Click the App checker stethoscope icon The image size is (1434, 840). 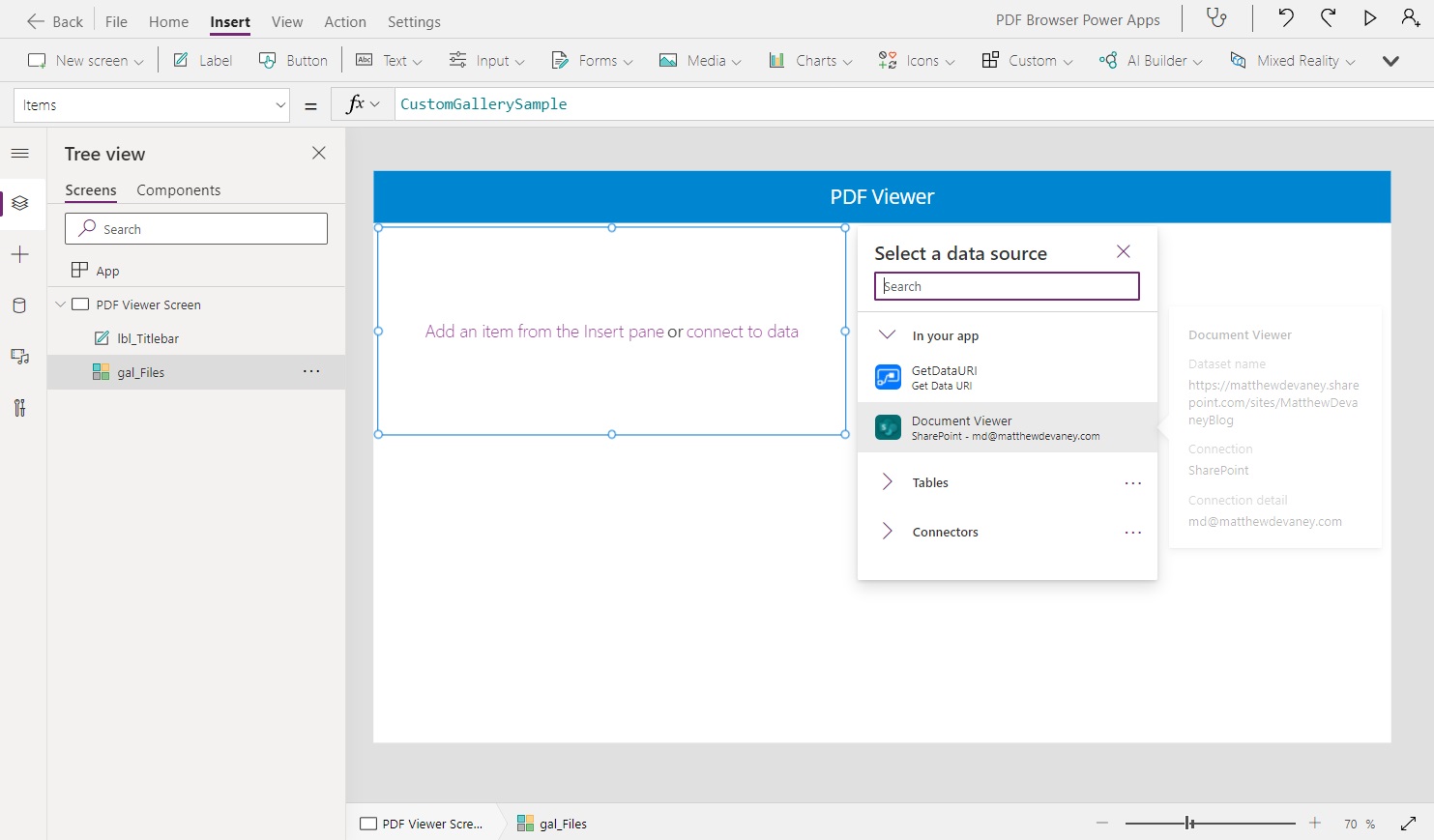tap(1216, 18)
